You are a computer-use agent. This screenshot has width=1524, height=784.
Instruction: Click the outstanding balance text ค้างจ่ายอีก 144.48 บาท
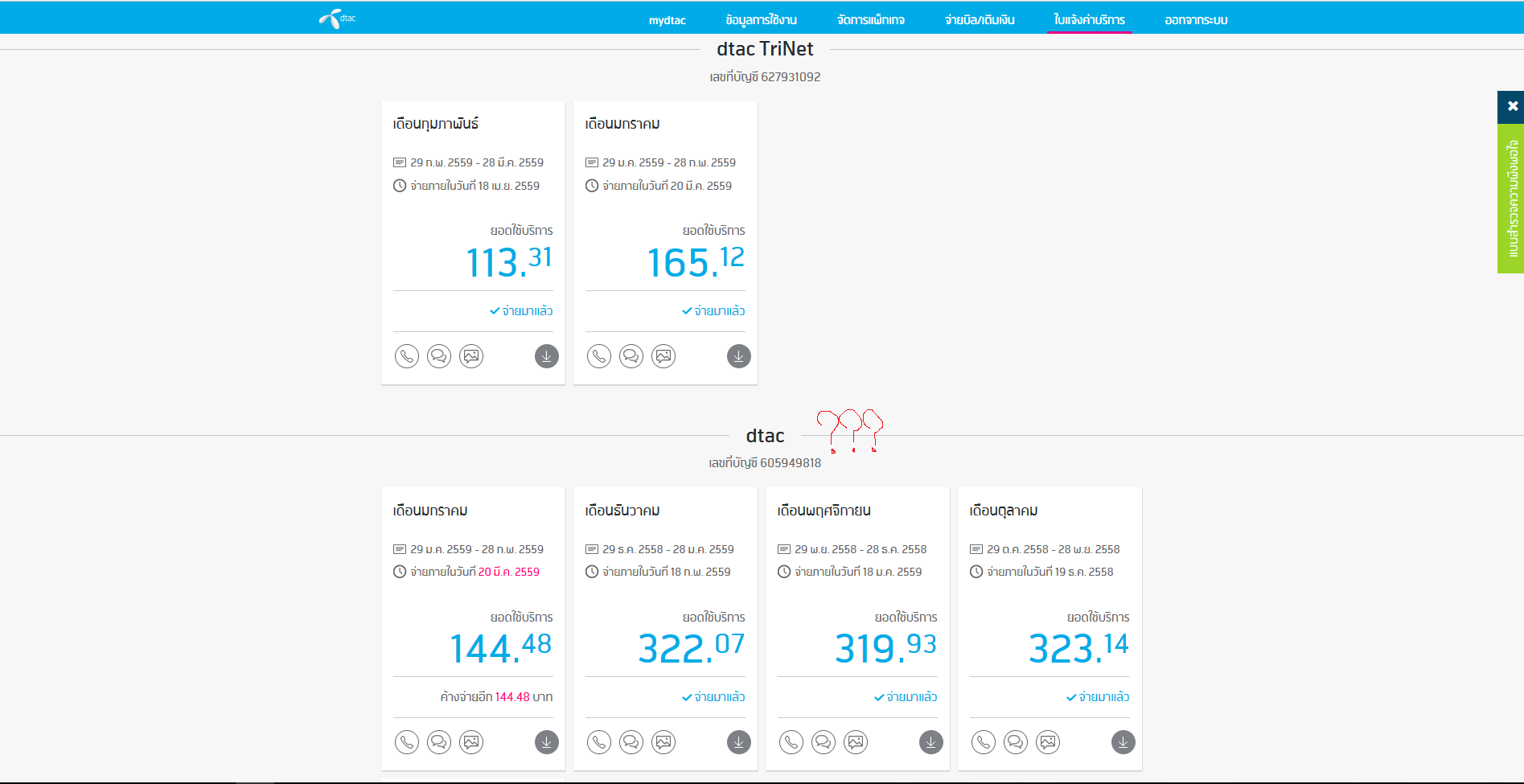496,697
